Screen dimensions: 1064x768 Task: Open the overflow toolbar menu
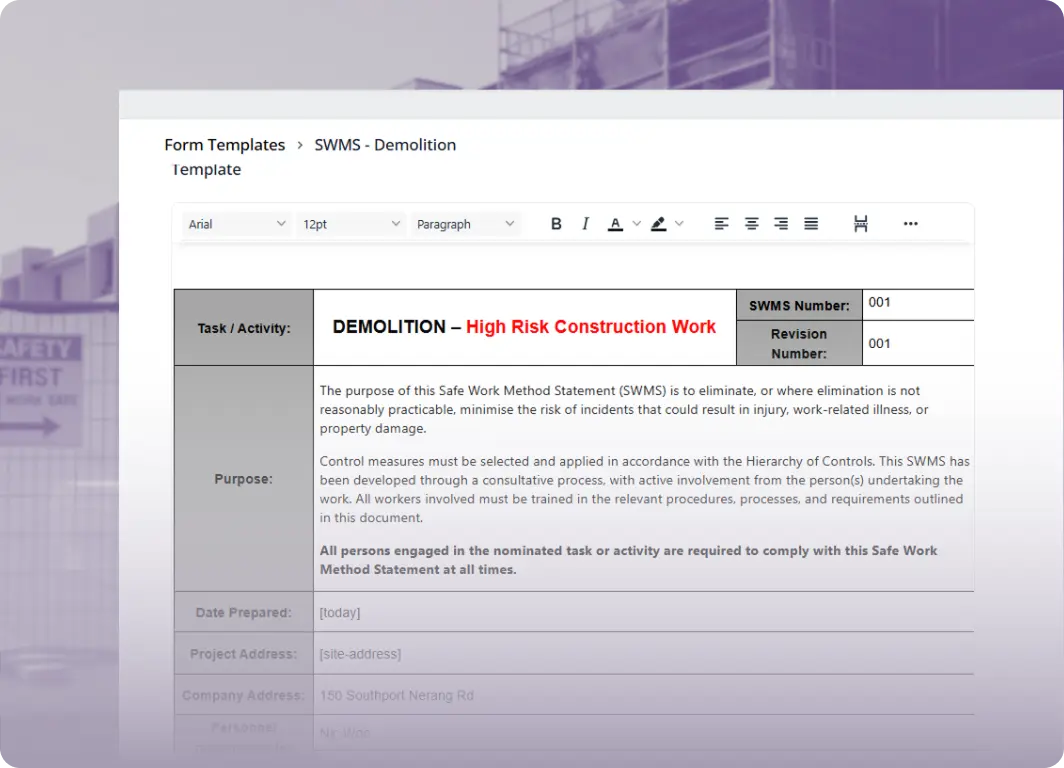[x=910, y=223]
